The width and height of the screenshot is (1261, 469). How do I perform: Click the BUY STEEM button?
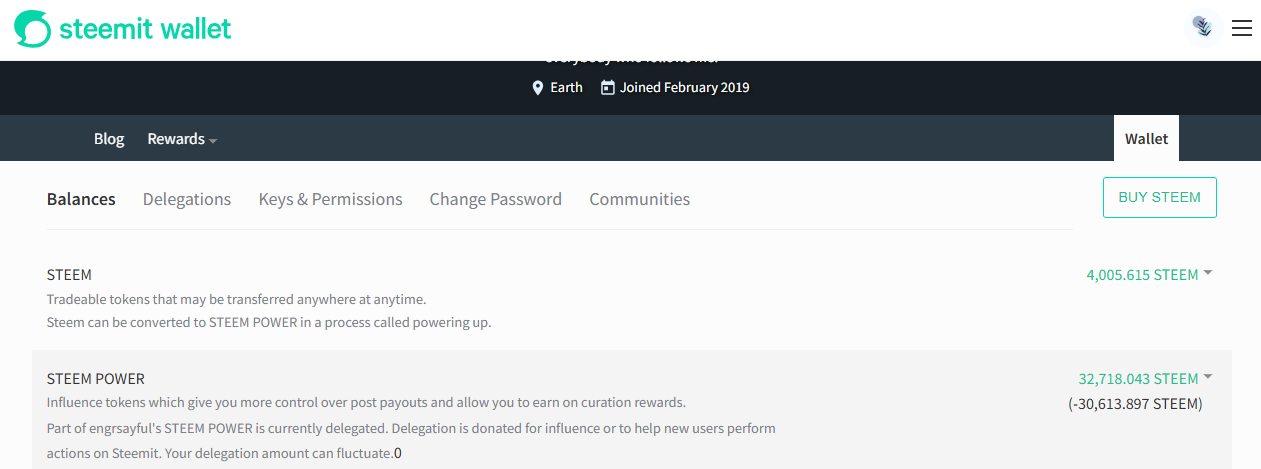click(x=1159, y=198)
